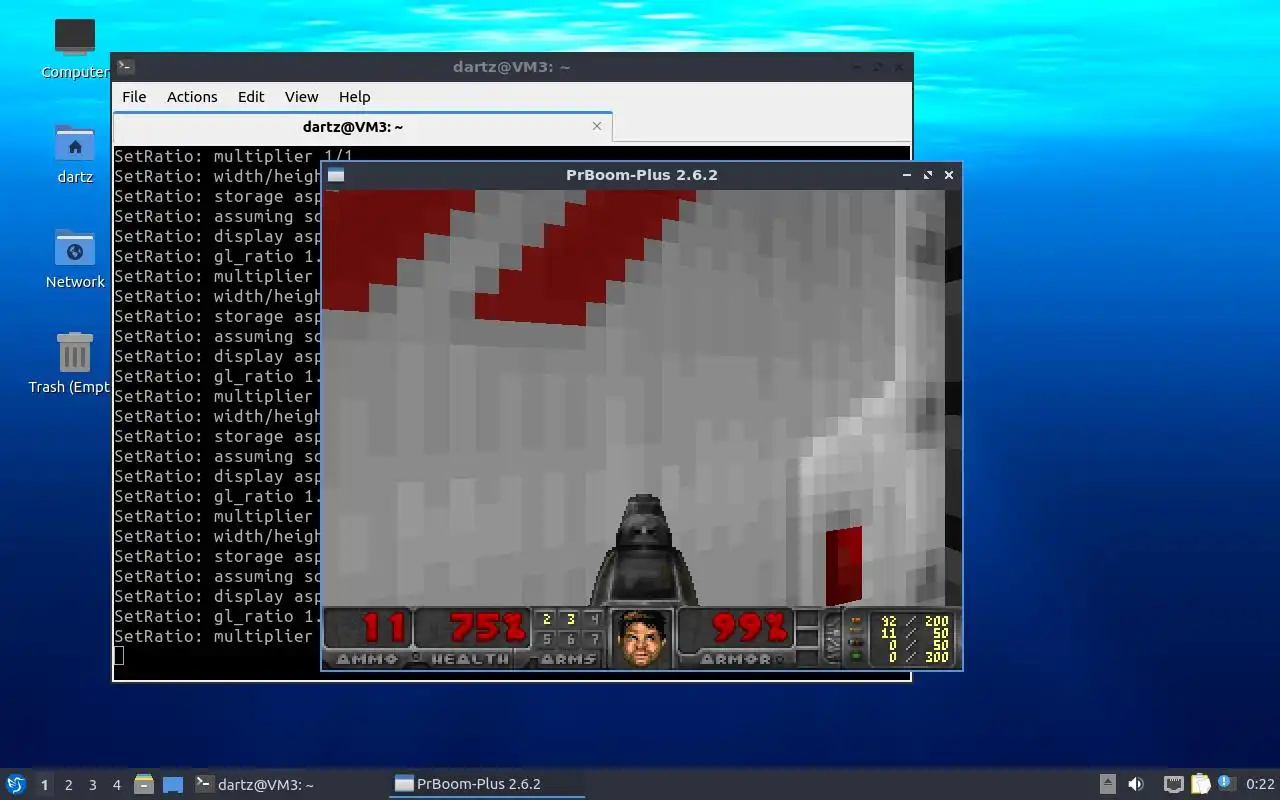Click the show desktop panel icon
This screenshot has width=1280, height=800.
click(x=173, y=785)
